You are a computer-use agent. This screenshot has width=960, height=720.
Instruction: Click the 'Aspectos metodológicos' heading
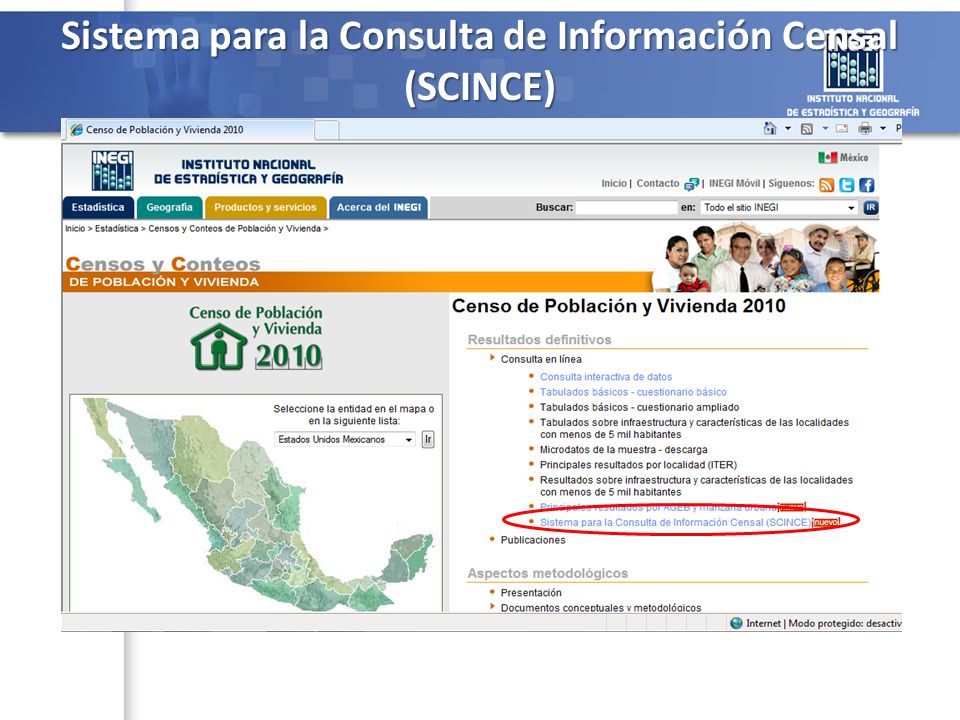click(x=547, y=574)
